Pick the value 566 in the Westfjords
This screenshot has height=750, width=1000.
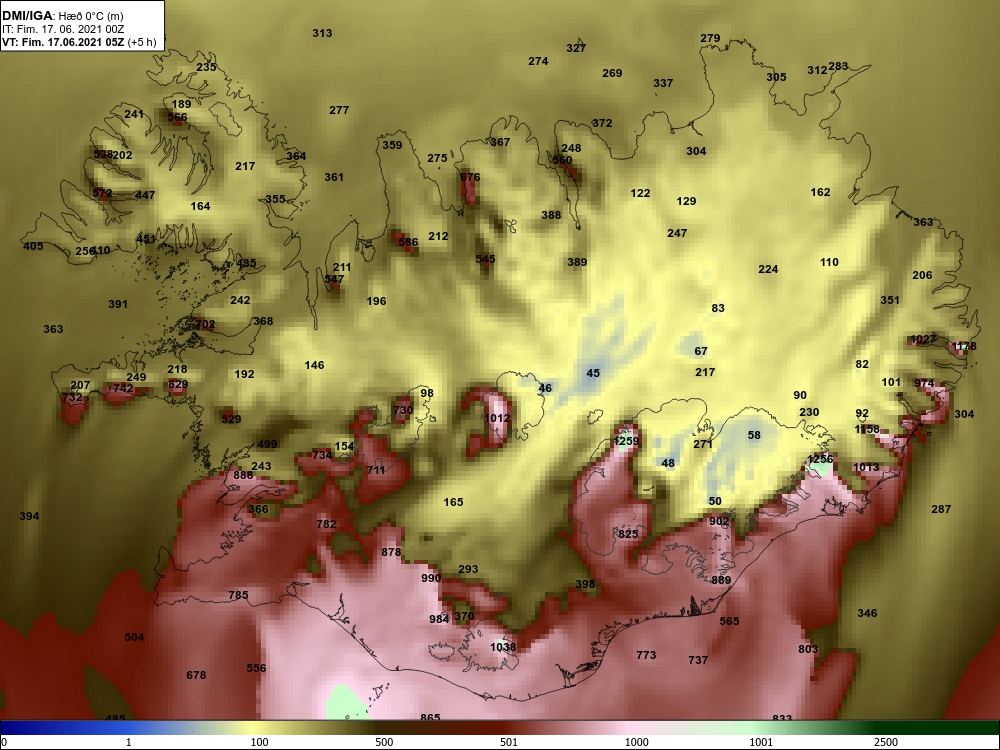(177, 117)
